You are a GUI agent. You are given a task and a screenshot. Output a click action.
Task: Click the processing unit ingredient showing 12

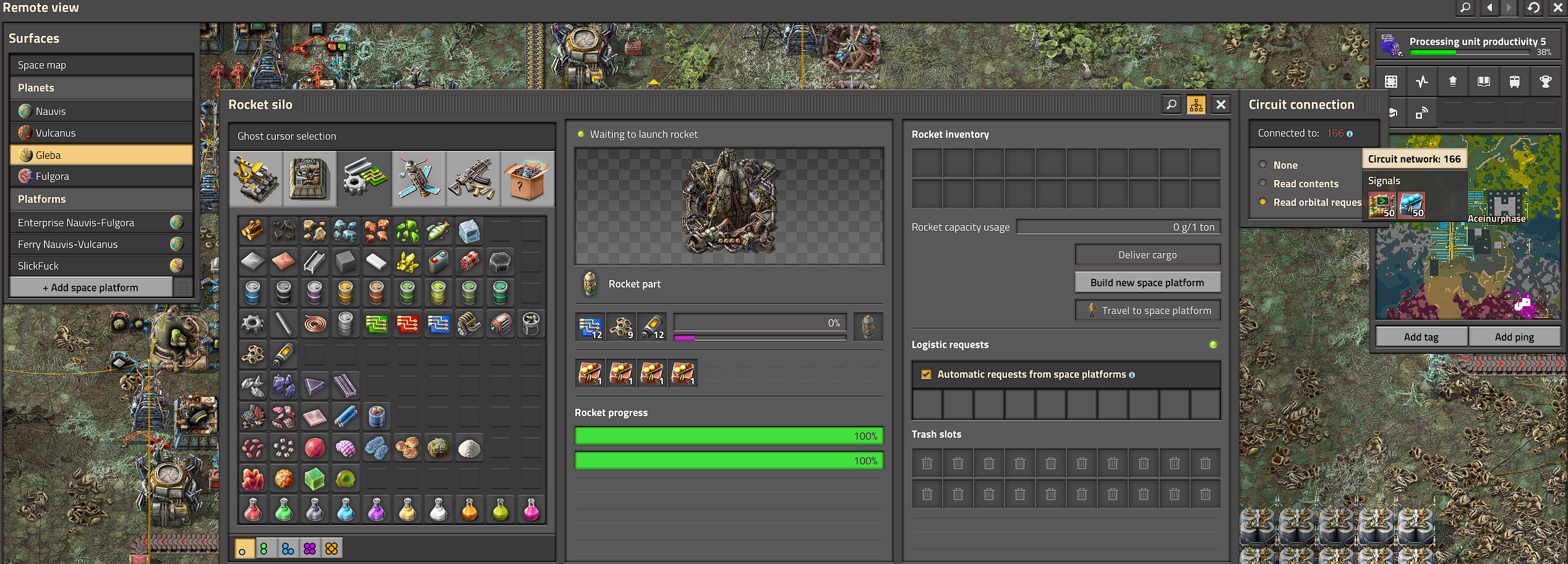pyautogui.click(x=590, y=327)
